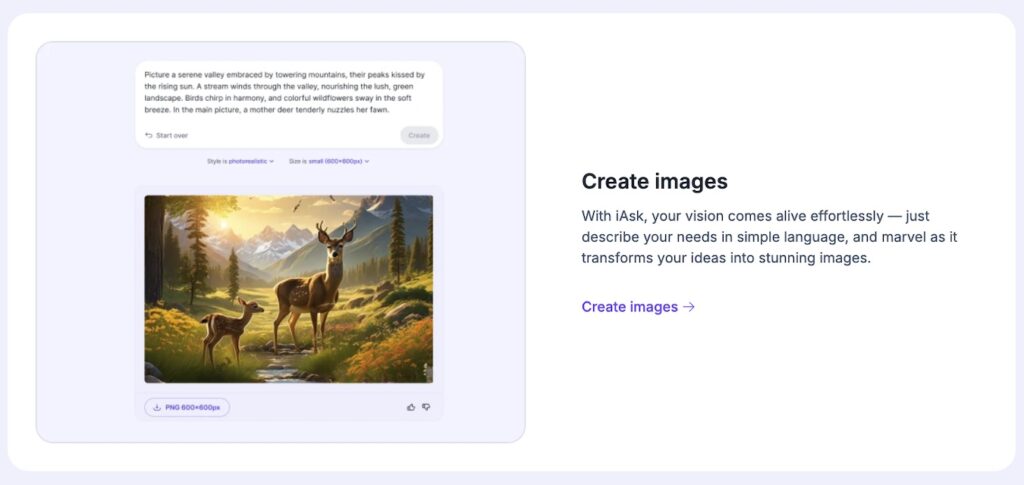The image size is (1024, 485).
Task: Click the thumbs down icon below the image
Action: 426,407
